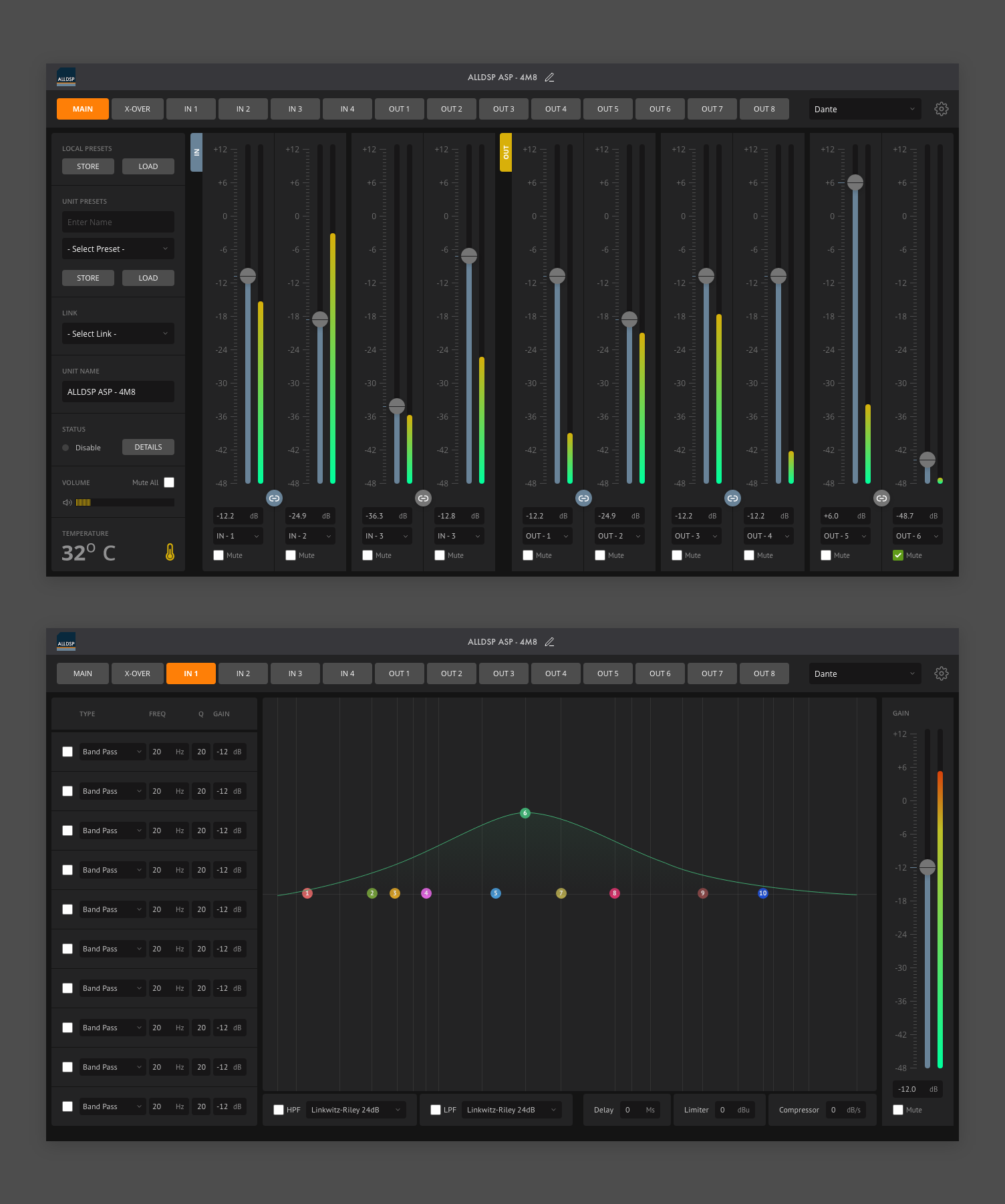Click the Enter Name preset field
The height and width of the screenshot is (1204, 1005).
(118, 222)
